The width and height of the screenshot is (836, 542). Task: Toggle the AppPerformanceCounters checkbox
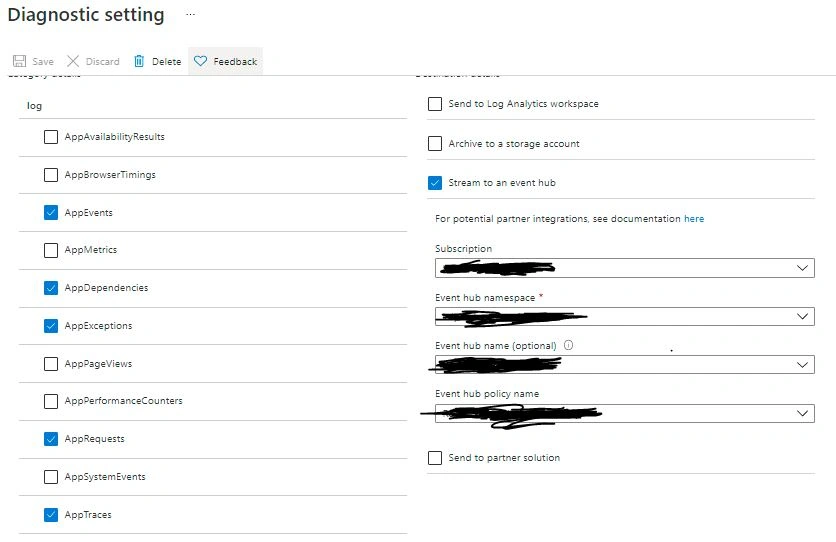click(51, 401)
